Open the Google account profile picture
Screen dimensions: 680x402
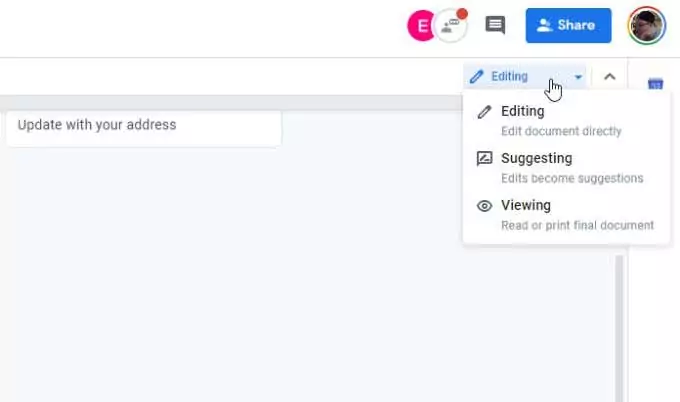point(646,26)
